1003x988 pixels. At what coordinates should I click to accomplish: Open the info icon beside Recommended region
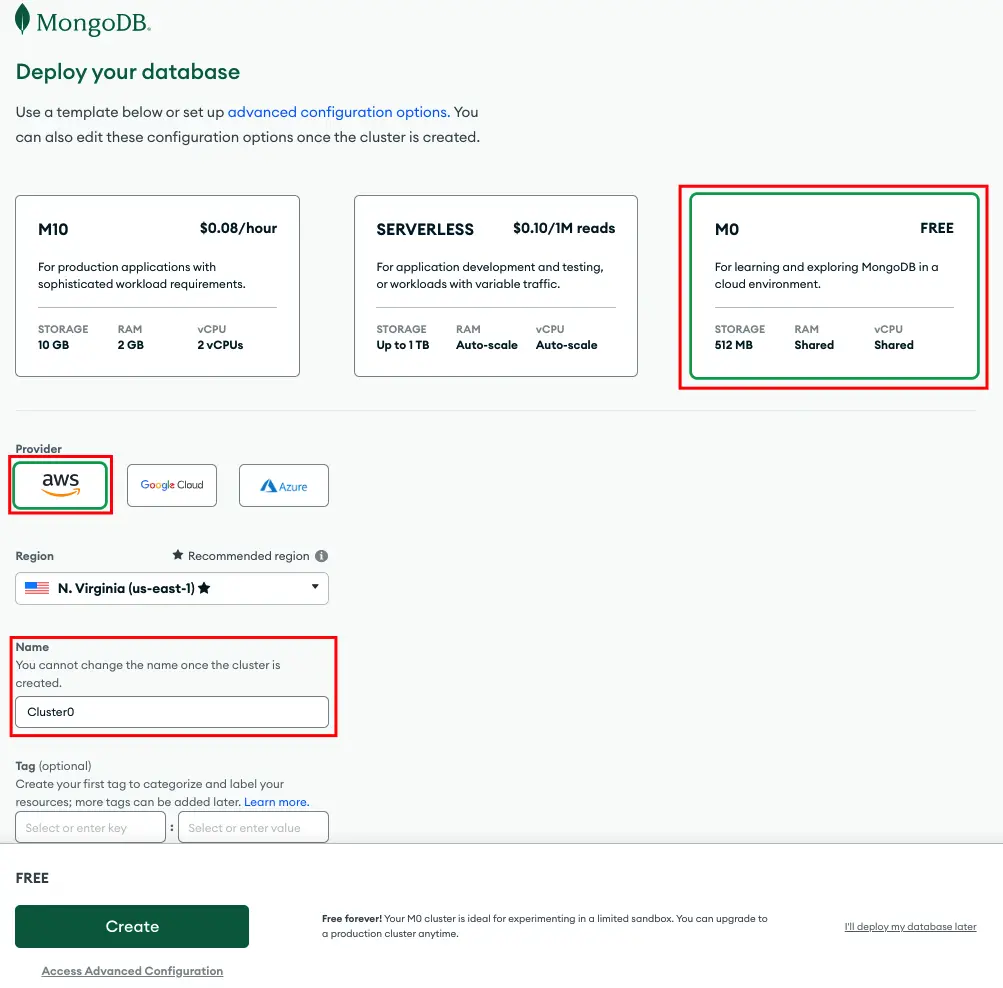321,556
